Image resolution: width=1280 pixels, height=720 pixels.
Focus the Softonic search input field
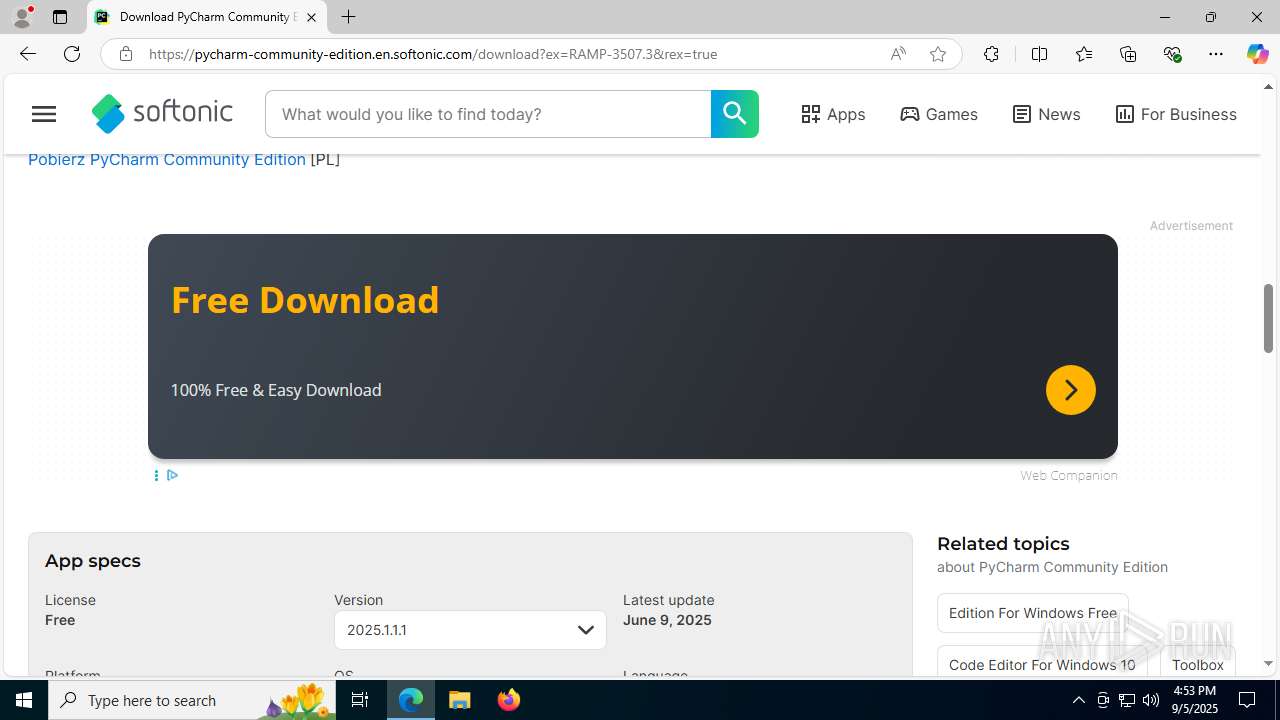coord(488,114)
